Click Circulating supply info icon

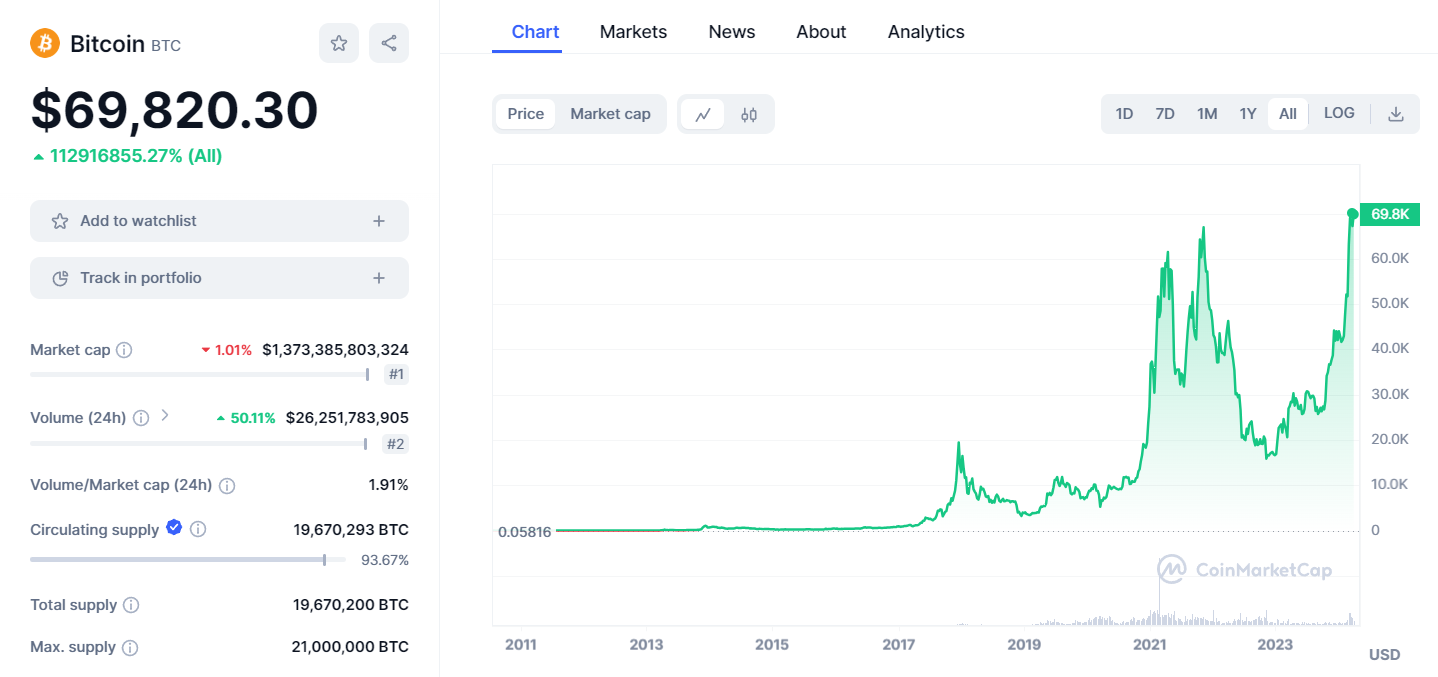point(198,529)
